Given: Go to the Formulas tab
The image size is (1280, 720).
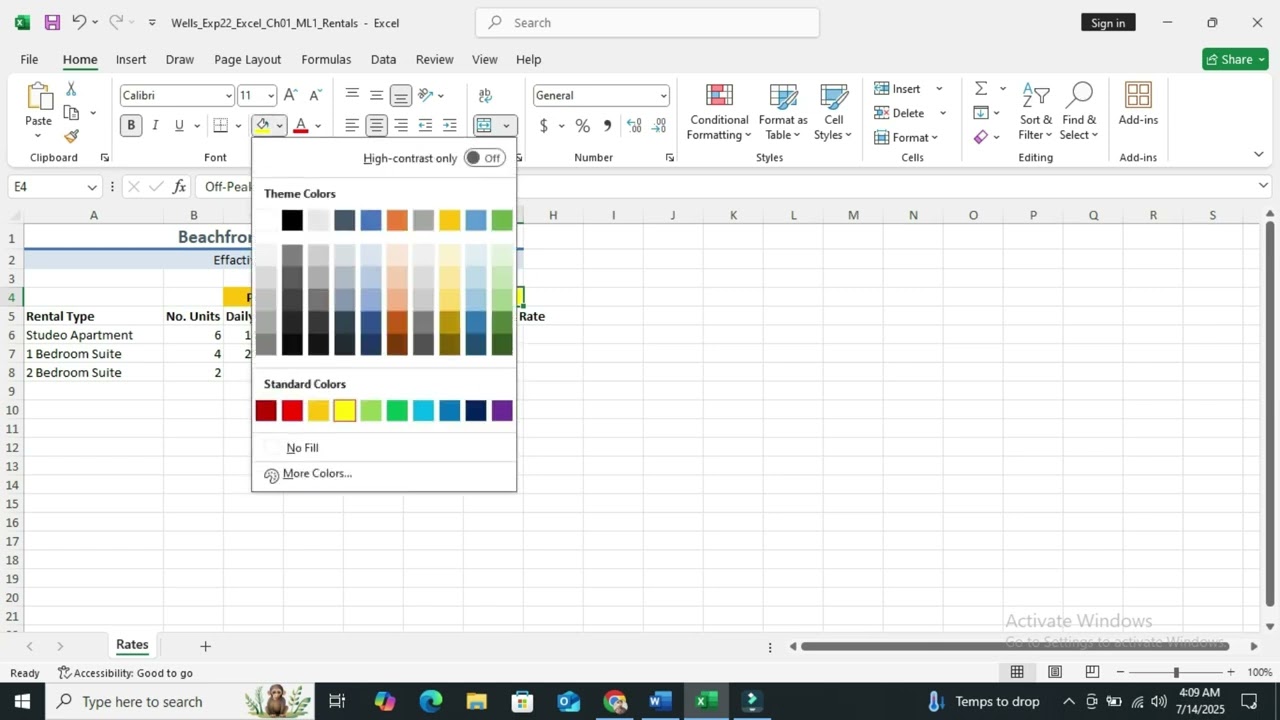Looking at the screenshot, I should (x=326, y=59).
